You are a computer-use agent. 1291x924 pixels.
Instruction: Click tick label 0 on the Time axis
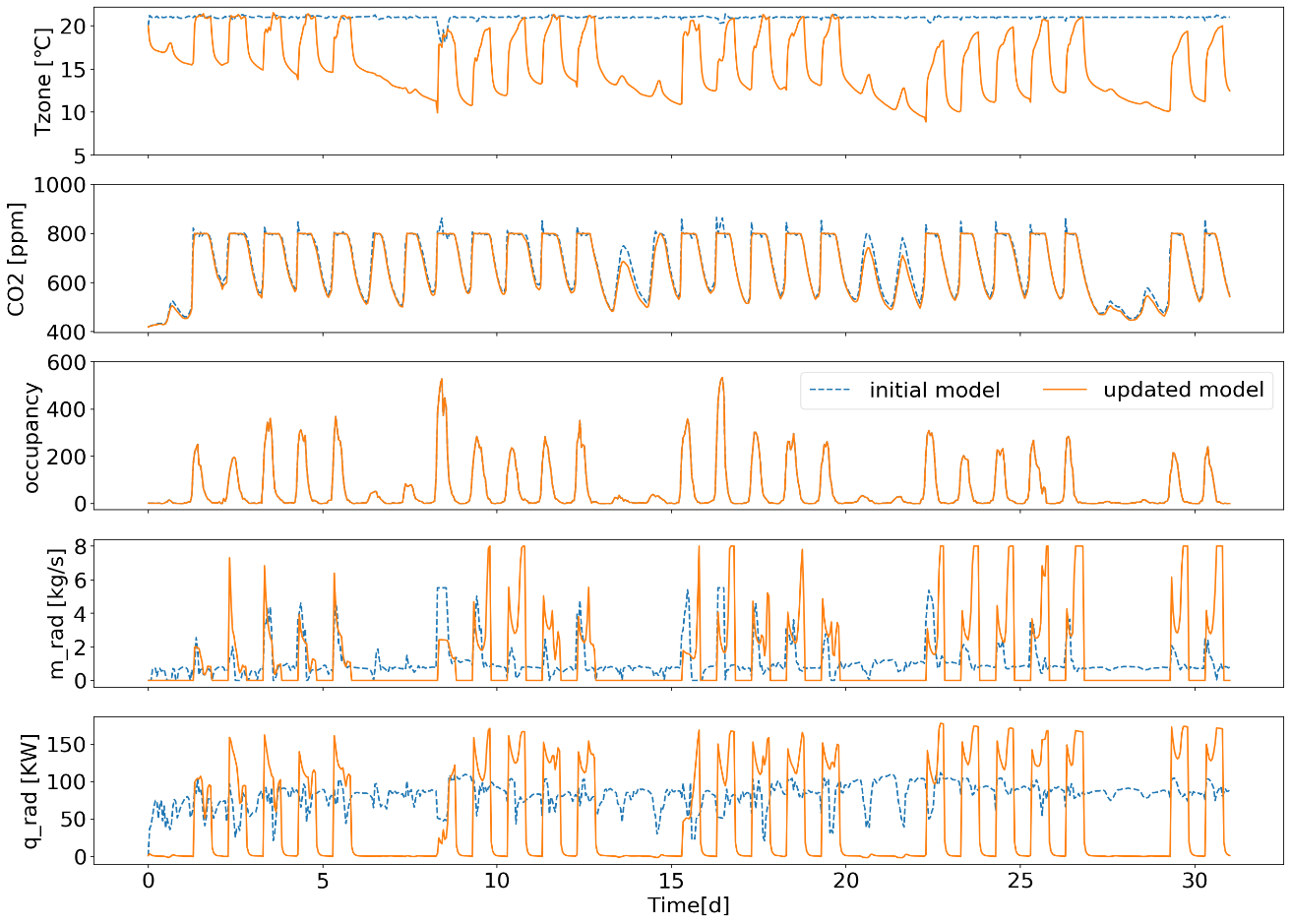149,881
